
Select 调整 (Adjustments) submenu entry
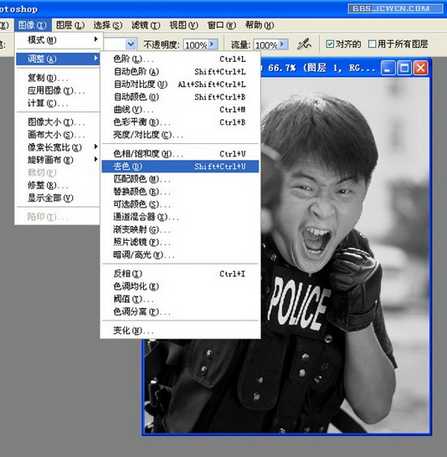[x=58, y=59]
